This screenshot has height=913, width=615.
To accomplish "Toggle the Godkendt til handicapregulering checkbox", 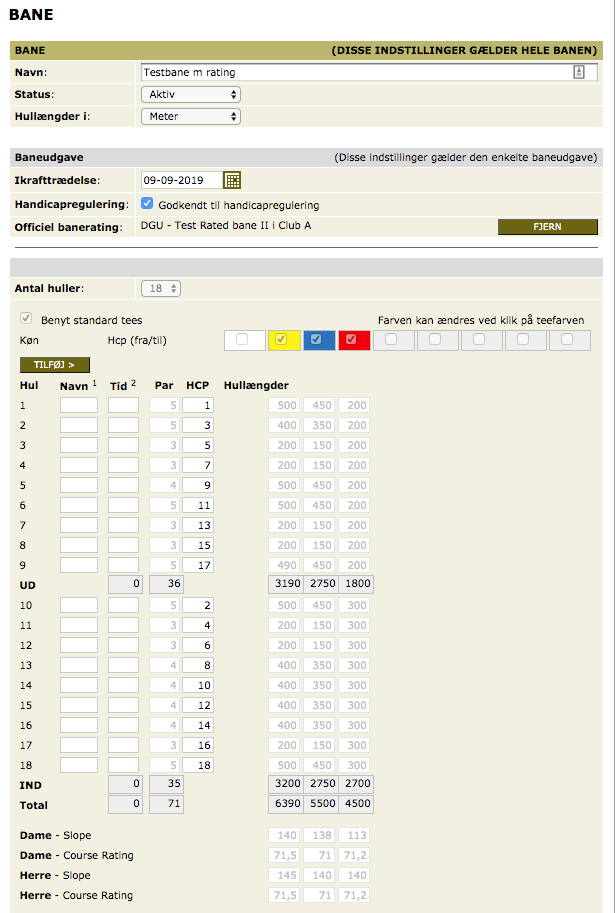I will [148, 204].
